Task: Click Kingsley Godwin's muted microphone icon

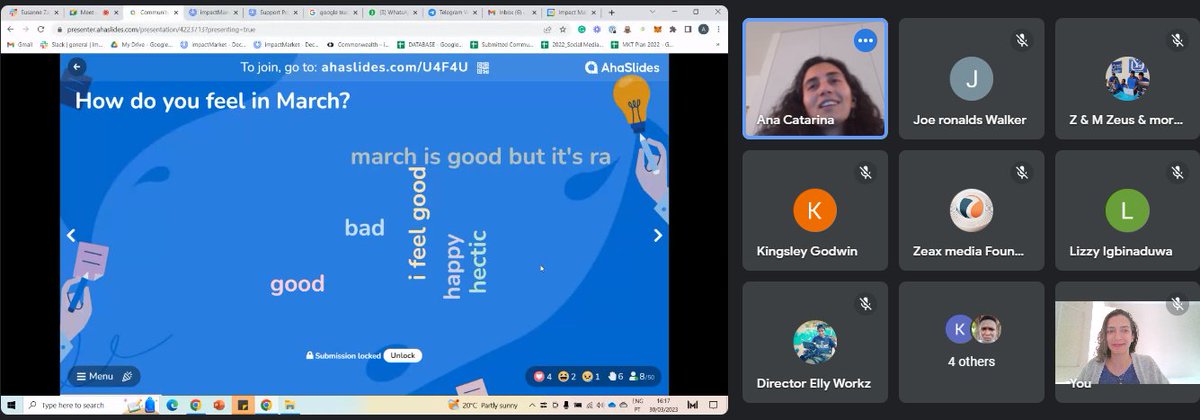Action: (865, 173)
